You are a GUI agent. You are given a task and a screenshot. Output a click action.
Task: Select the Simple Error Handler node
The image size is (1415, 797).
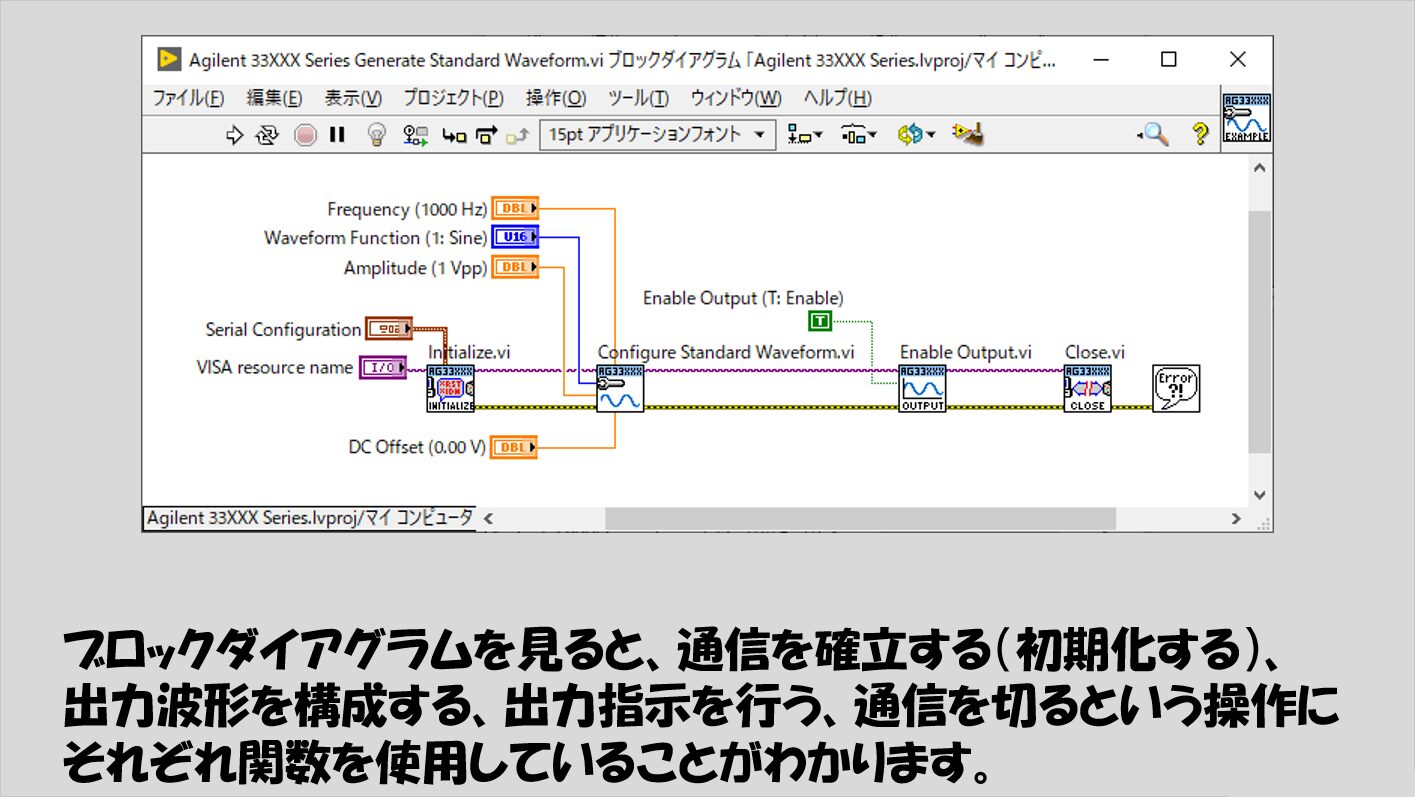1176,389
